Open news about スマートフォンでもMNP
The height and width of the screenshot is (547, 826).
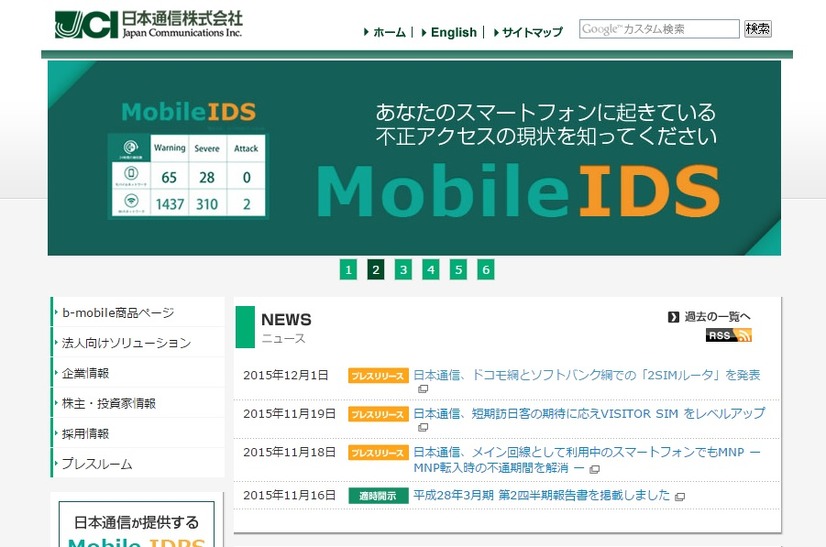(586, 459)
